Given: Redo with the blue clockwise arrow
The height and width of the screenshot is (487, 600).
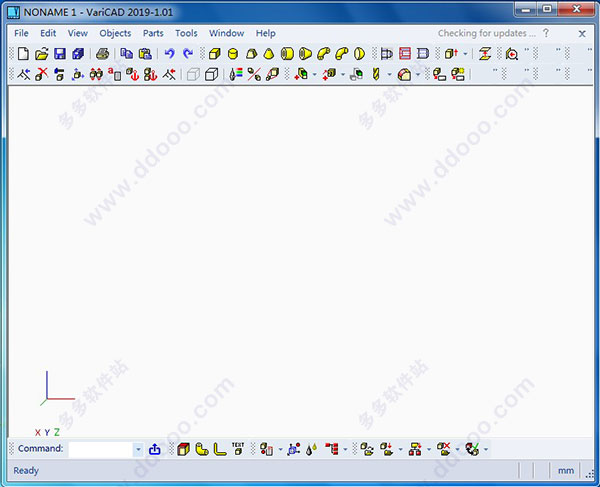Looking at the screenshot, I should pyautogui.click(x=188, y=54).
